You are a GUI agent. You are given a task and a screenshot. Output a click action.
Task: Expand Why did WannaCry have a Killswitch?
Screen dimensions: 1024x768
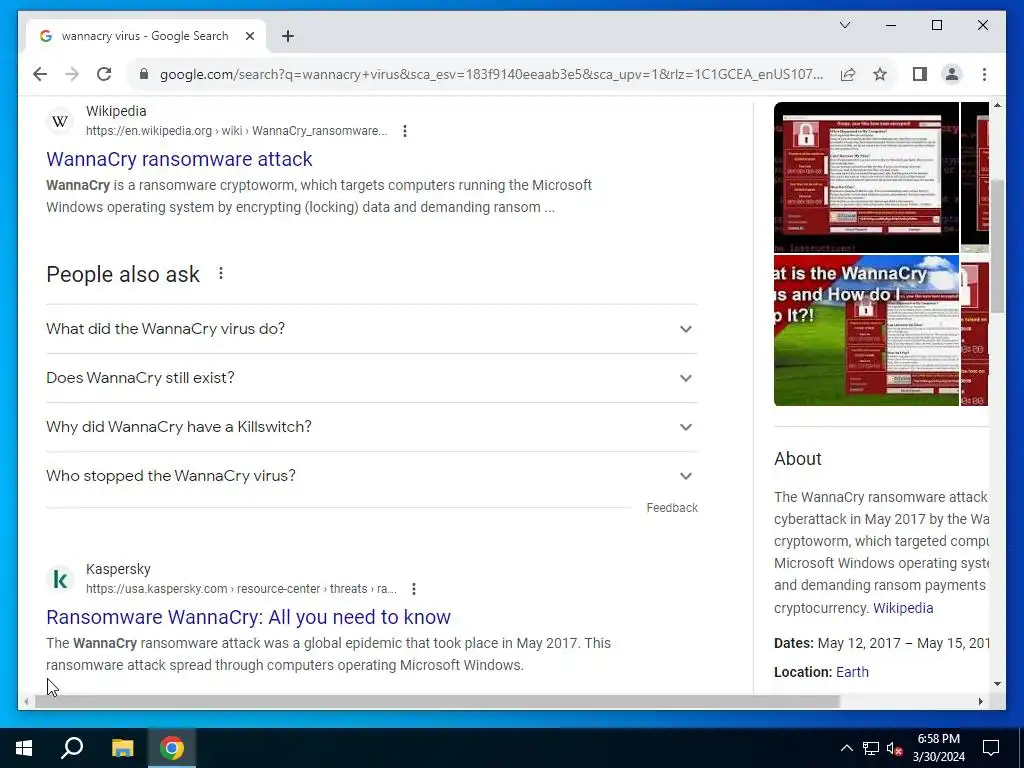(x=372, y=426)
